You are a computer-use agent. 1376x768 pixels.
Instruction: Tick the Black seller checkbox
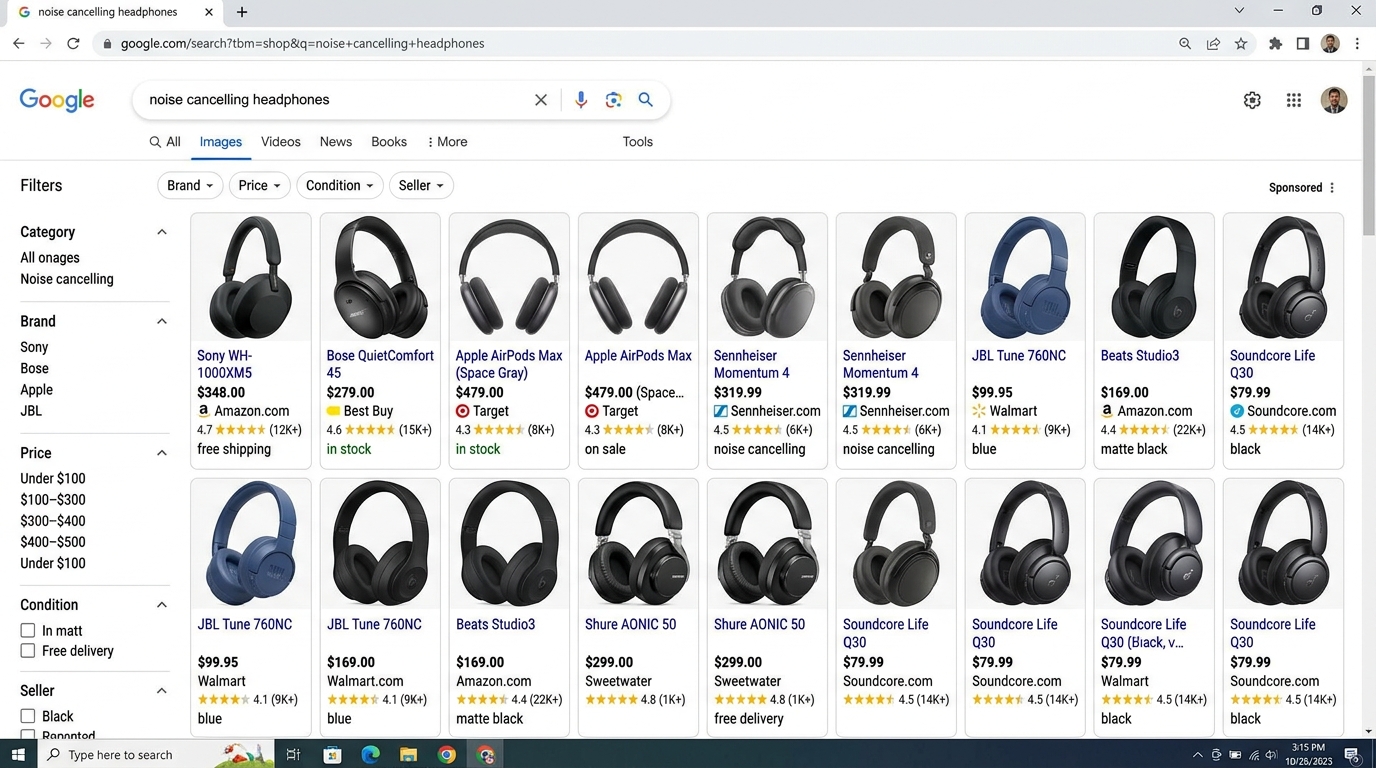coord(28,716)
